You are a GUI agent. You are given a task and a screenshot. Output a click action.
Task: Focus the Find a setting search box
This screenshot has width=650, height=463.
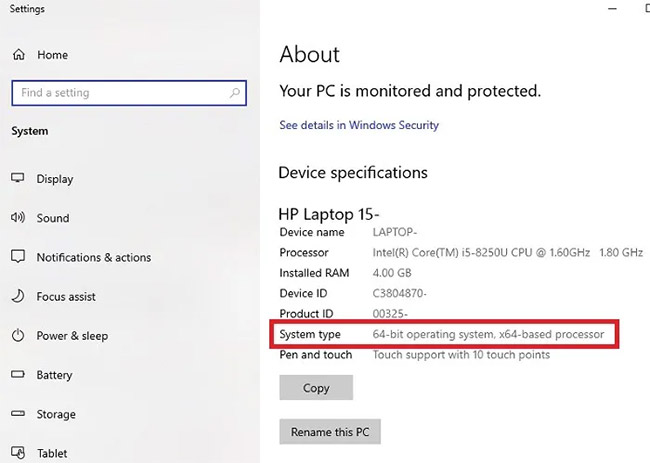pyautogui.click(x=120, y=93)
